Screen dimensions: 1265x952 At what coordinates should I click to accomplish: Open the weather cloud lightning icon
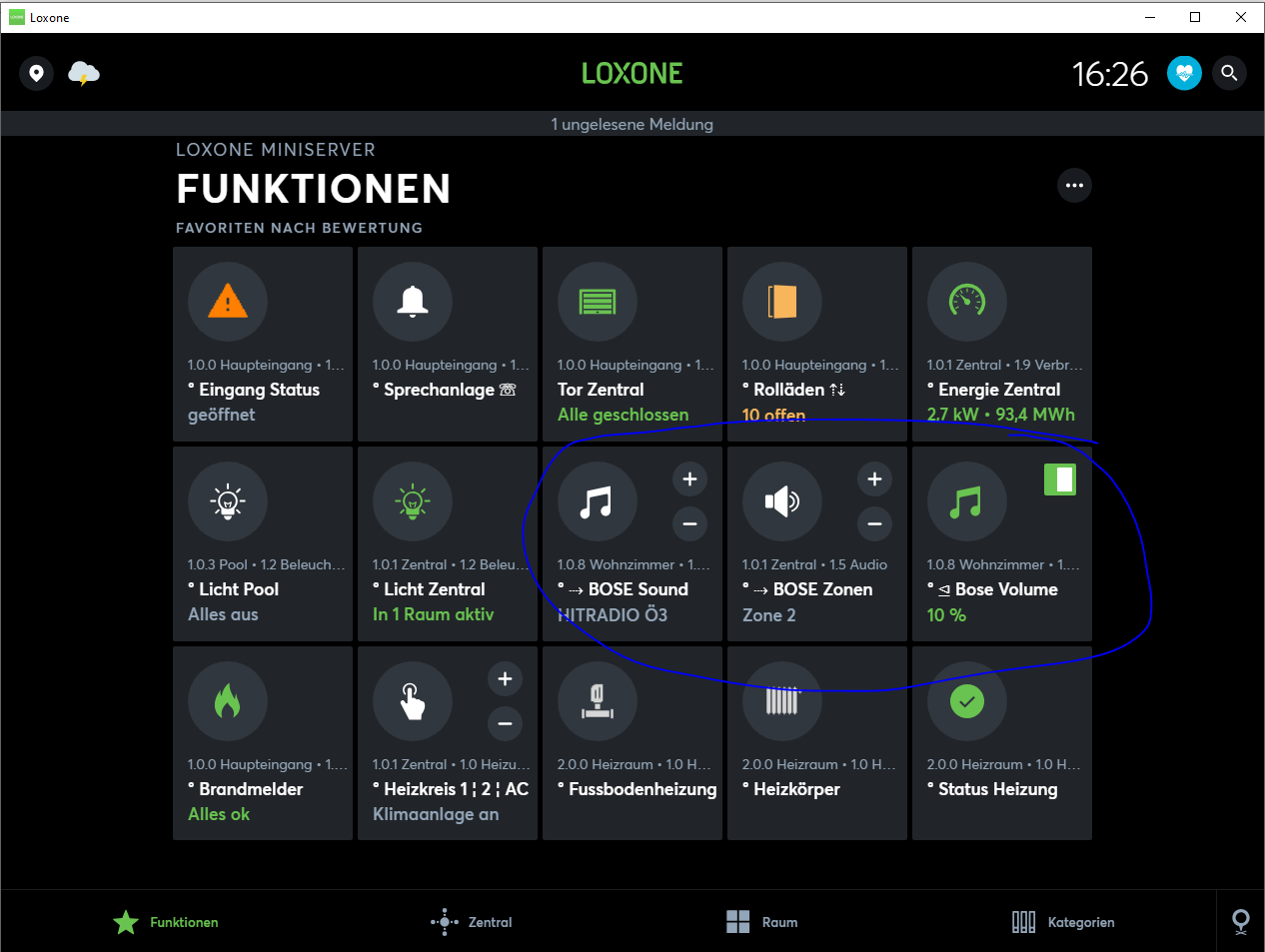84,73
